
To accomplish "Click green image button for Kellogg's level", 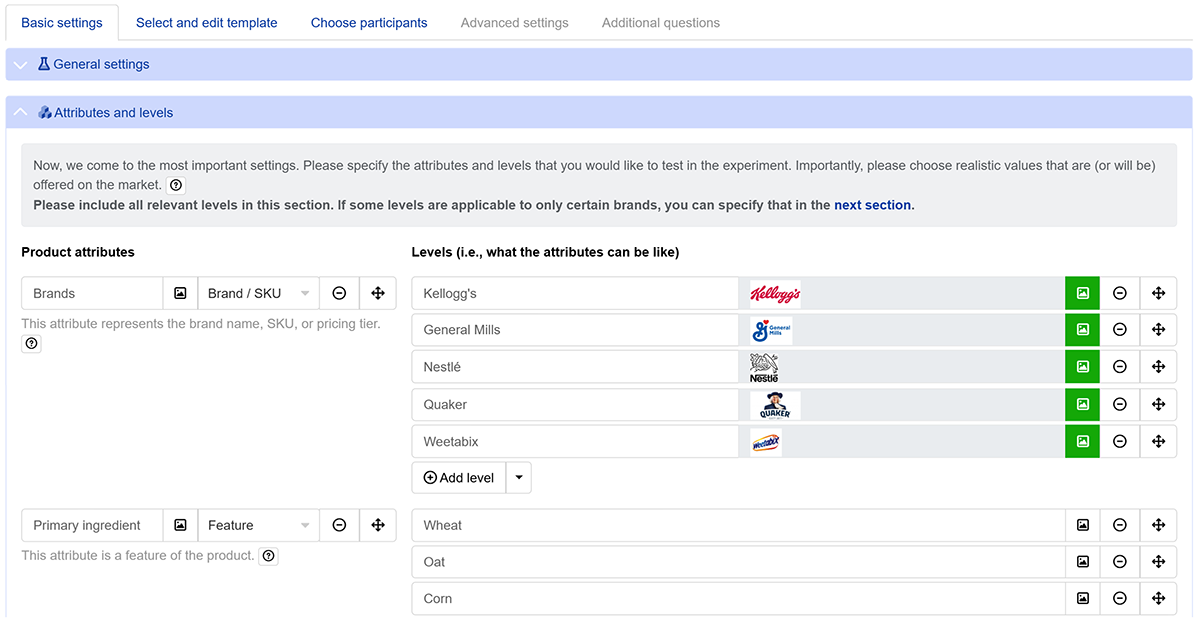I will 1082,293.
